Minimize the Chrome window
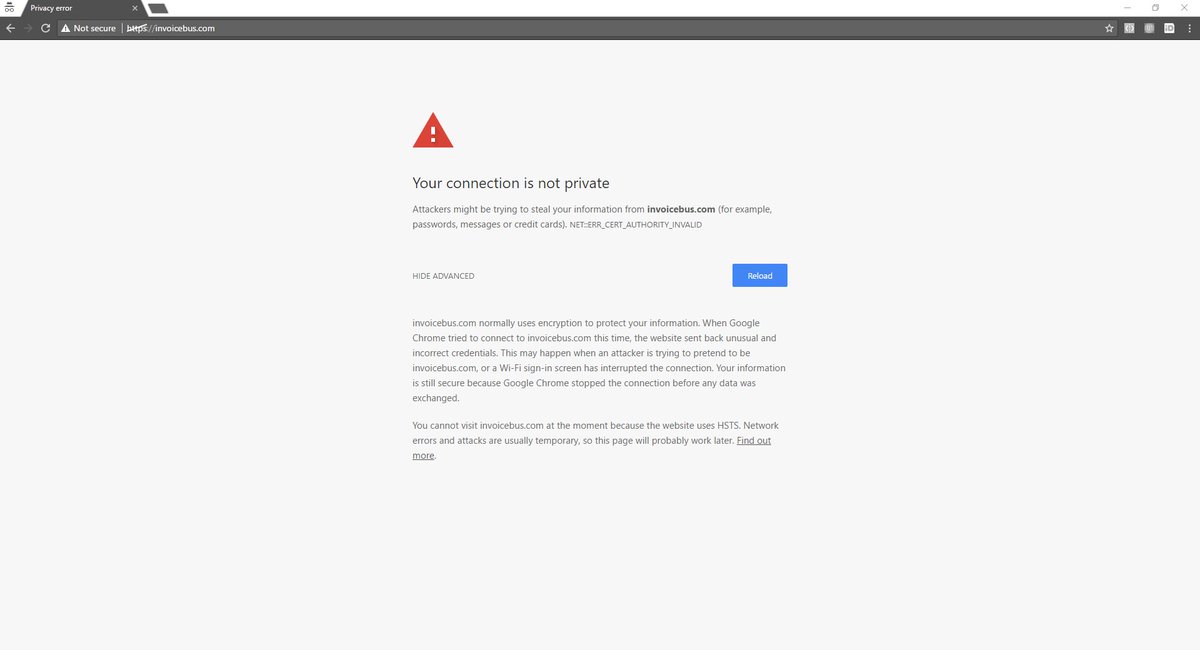 coord(1128,7)
